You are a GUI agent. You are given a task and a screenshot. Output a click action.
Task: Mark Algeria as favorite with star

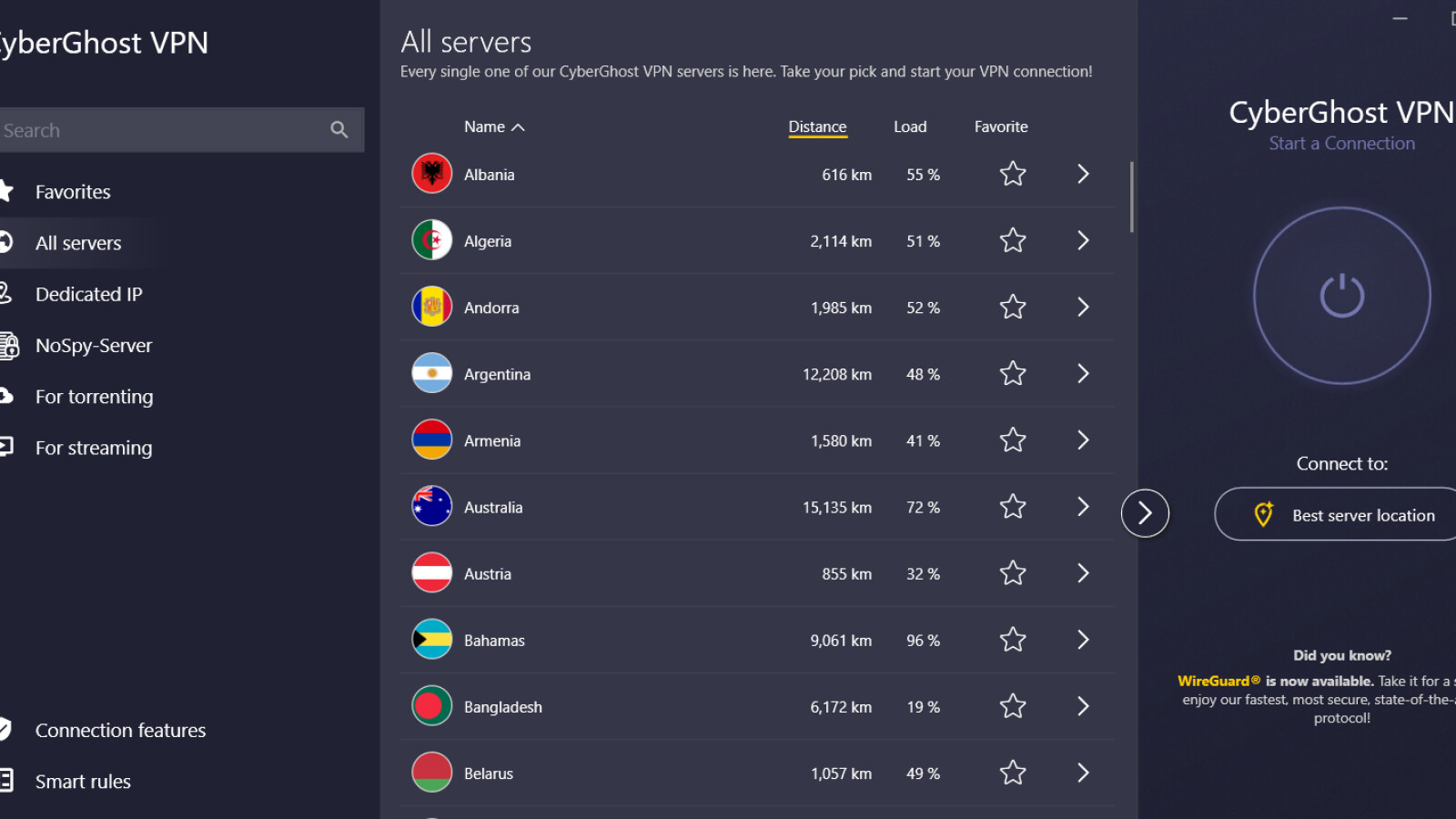point(1013,241)
